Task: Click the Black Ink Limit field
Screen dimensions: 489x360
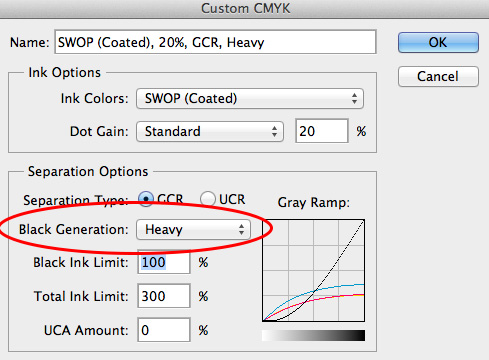Action: 164,262
